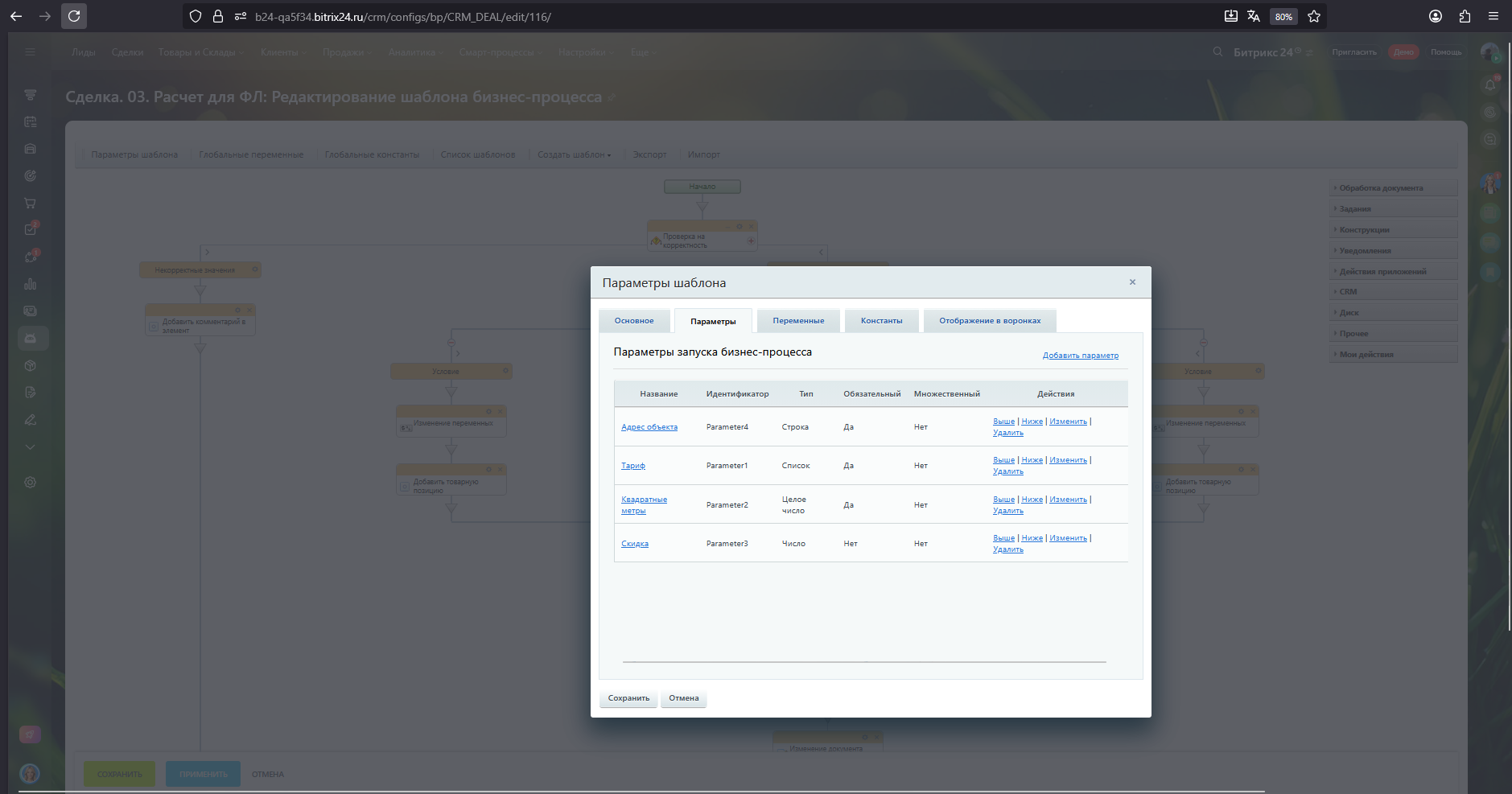Click the translate page icon
This screenshot has height=794, width=1512.
click(1254, 16)
